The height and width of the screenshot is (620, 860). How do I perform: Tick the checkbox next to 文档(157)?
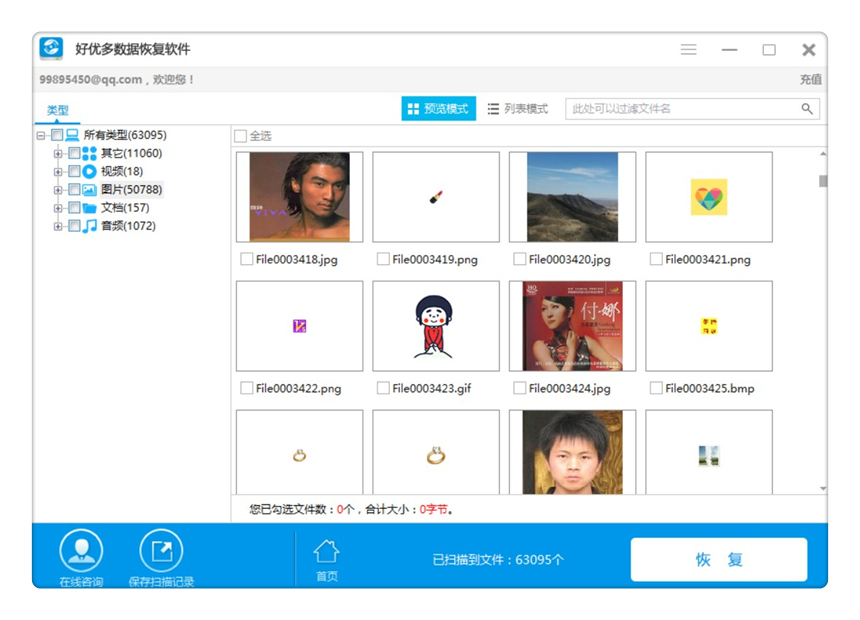pos(73,207)
